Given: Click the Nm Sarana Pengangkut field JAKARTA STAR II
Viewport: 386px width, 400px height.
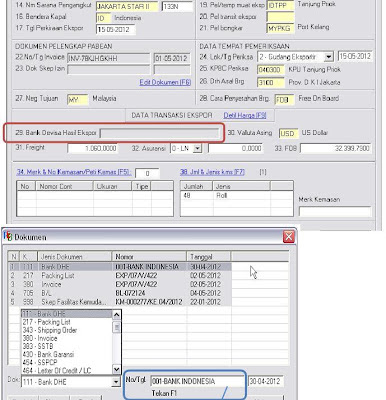Looking at the screenshot, I should pyautogui.click(x=127, y=6).
